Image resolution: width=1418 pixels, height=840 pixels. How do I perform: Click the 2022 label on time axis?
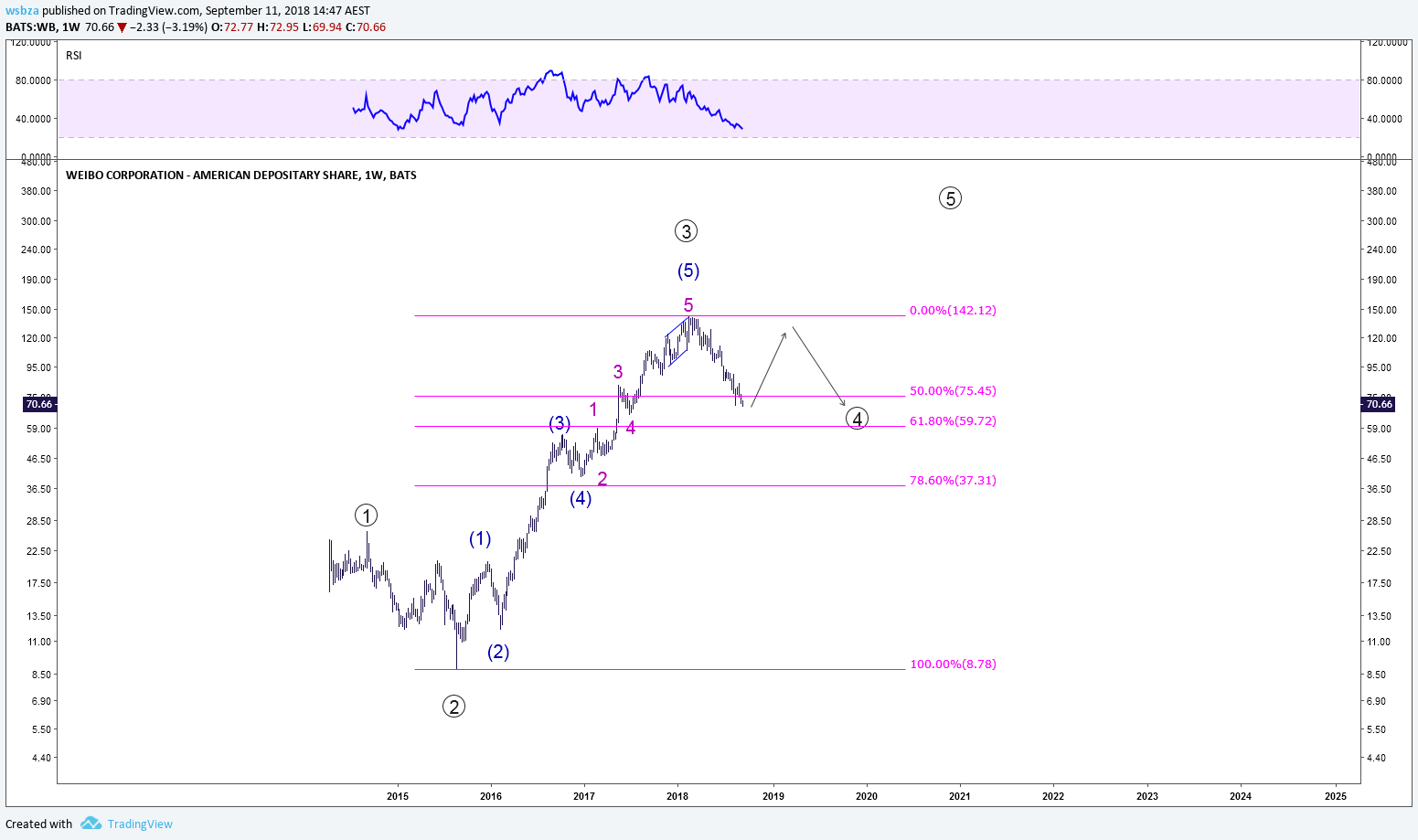click(1053, 796)
